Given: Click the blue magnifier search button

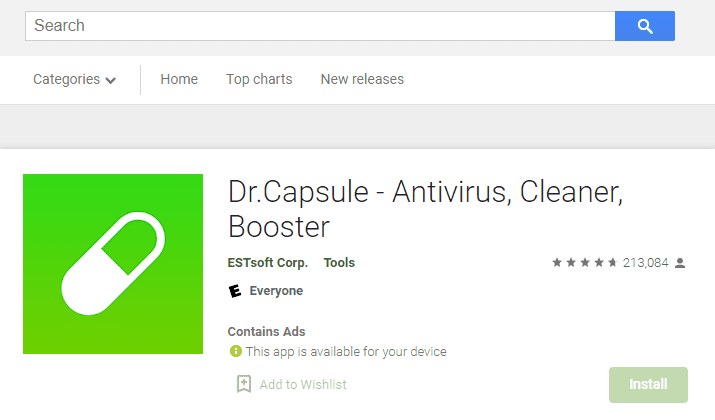Looking at the screenshot, I should (644, 26).
